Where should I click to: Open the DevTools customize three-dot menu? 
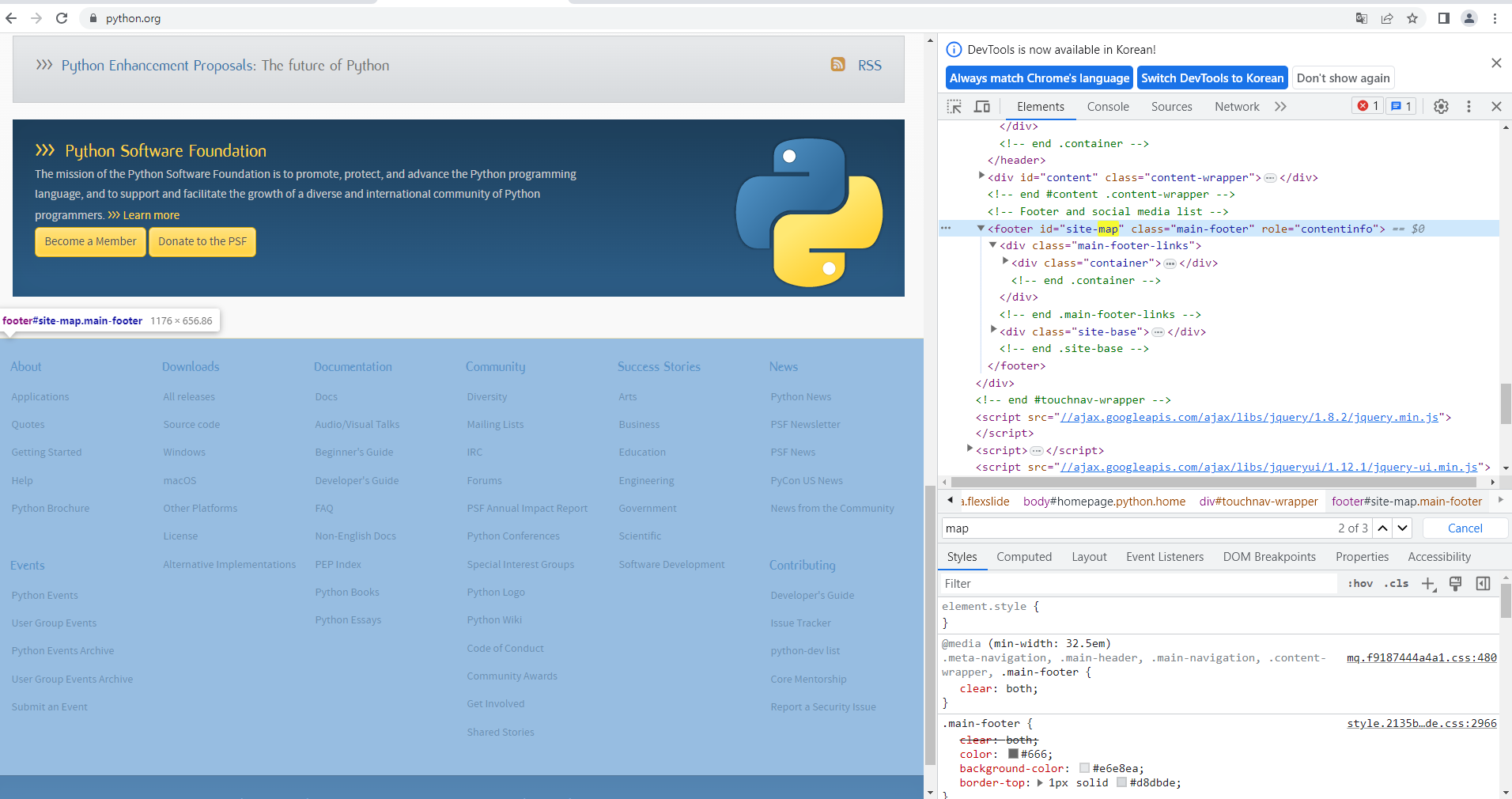(x=1469, y=106)
